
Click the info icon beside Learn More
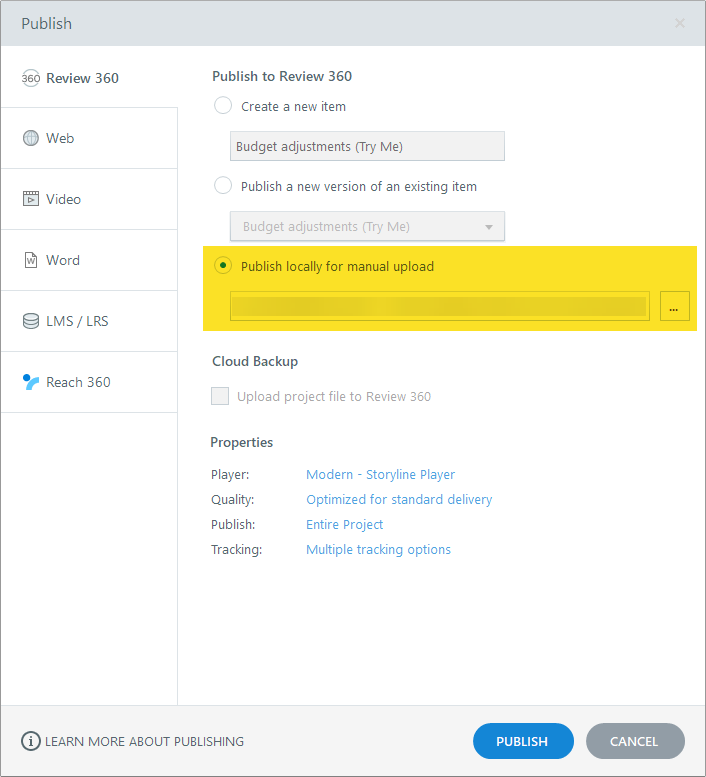coord(31,741)
